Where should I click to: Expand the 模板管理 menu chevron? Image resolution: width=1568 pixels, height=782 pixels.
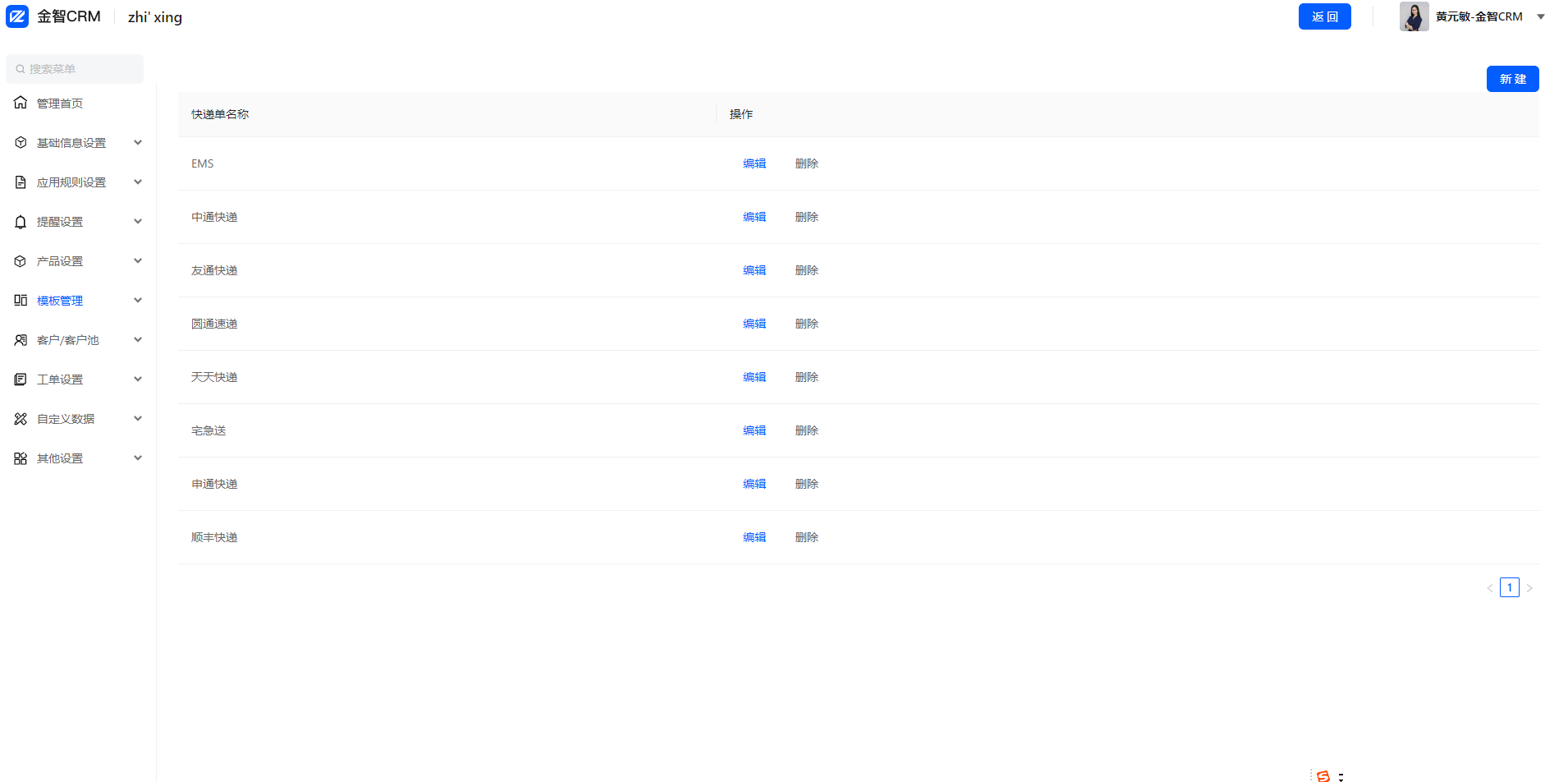[138, 300]
